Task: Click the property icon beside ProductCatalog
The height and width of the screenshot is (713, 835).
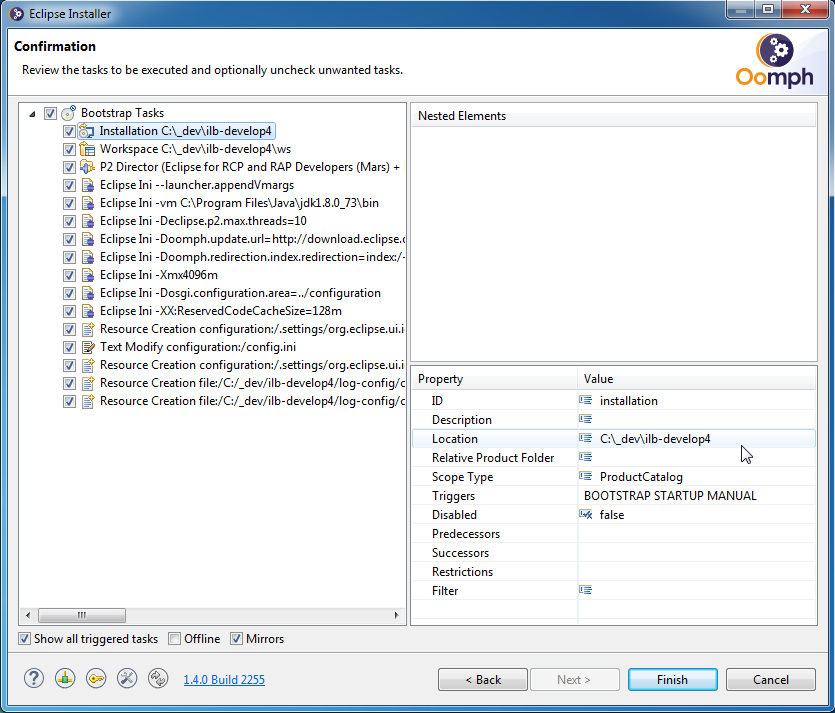Action: (x=586, y=476)
